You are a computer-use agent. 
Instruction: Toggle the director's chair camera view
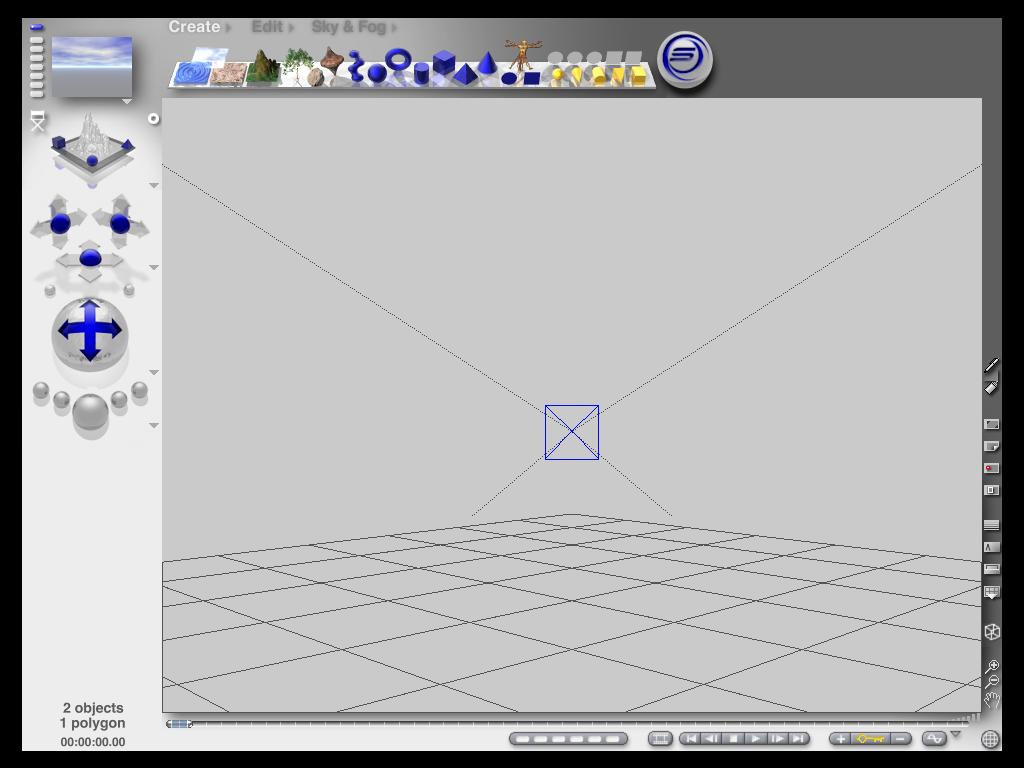(38, 121)
